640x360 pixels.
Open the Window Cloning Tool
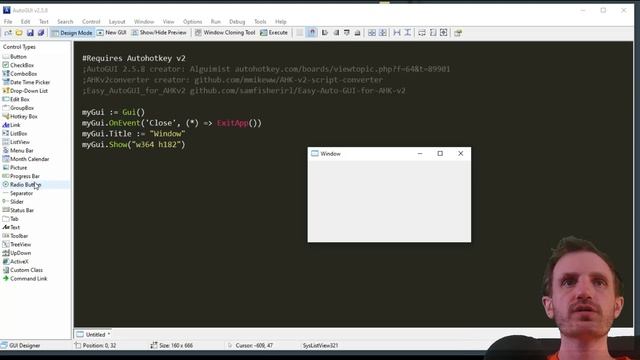point(225,33)
